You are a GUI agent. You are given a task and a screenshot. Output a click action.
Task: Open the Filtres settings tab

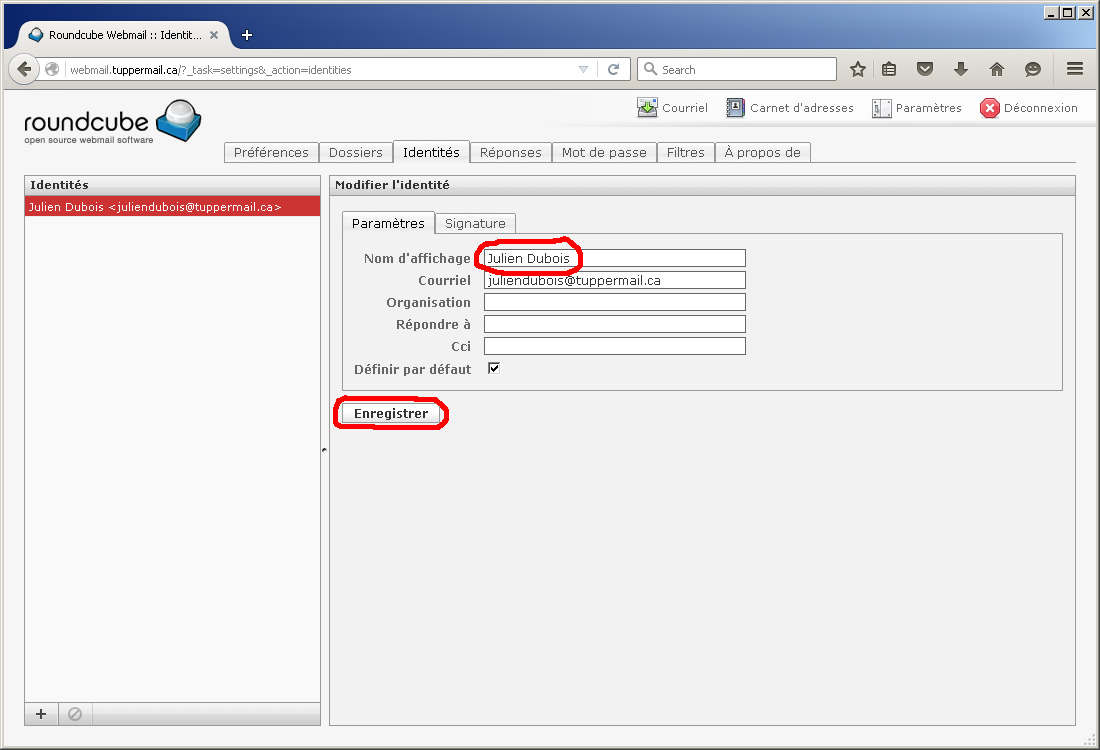tap(685, 152)
